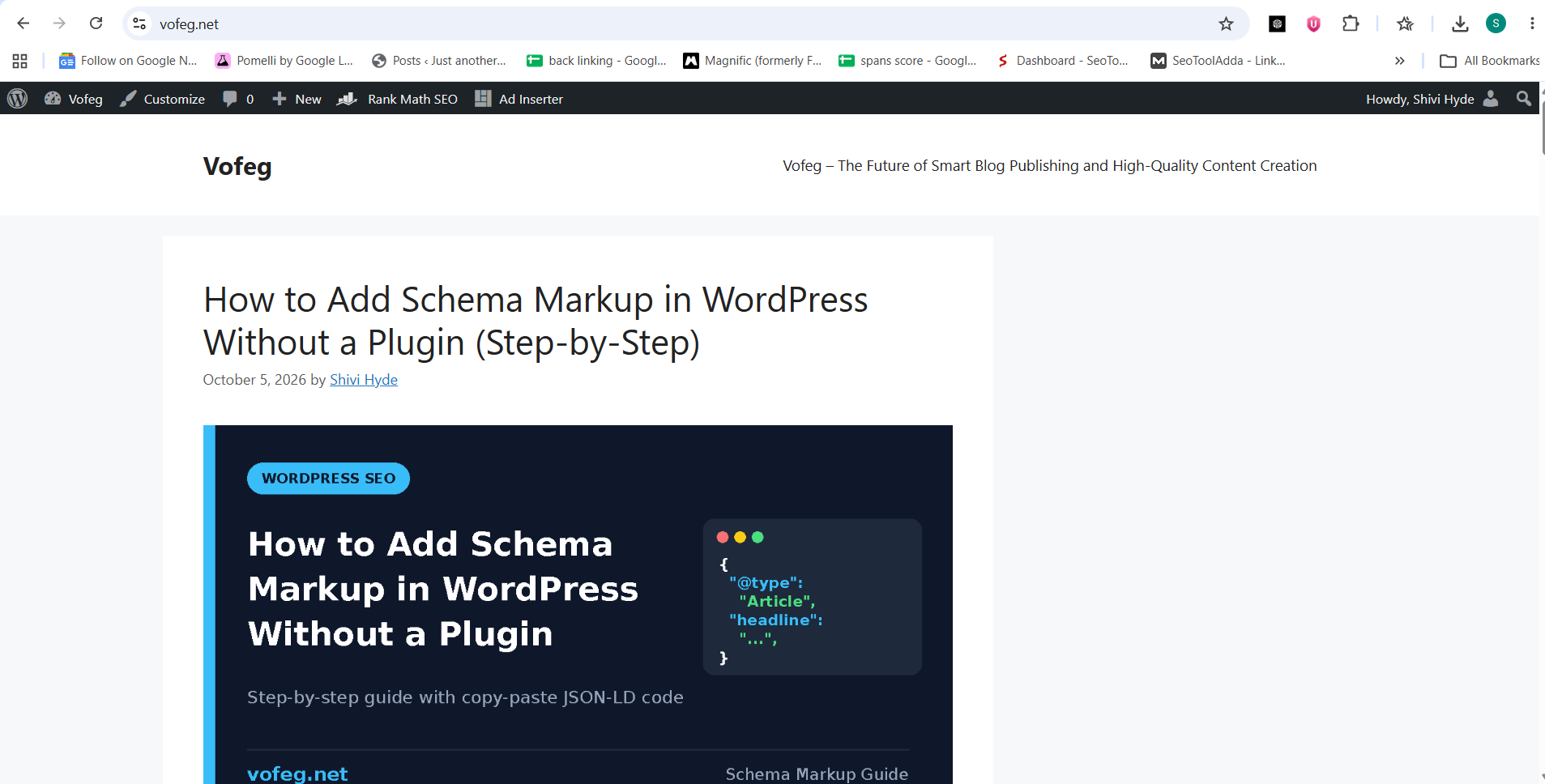
Task: Open the Chrome three-dot menu
Action: 1532,23
